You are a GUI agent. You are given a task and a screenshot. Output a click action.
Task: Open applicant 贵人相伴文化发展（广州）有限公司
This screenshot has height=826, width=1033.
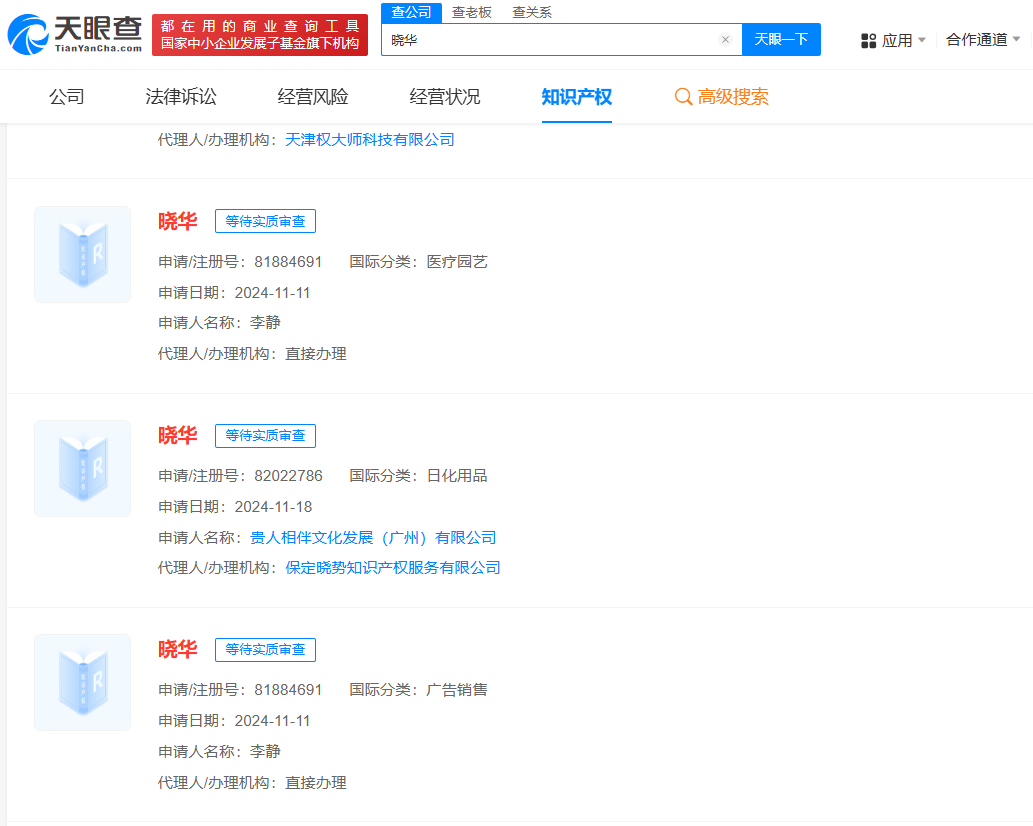(373, 537)
